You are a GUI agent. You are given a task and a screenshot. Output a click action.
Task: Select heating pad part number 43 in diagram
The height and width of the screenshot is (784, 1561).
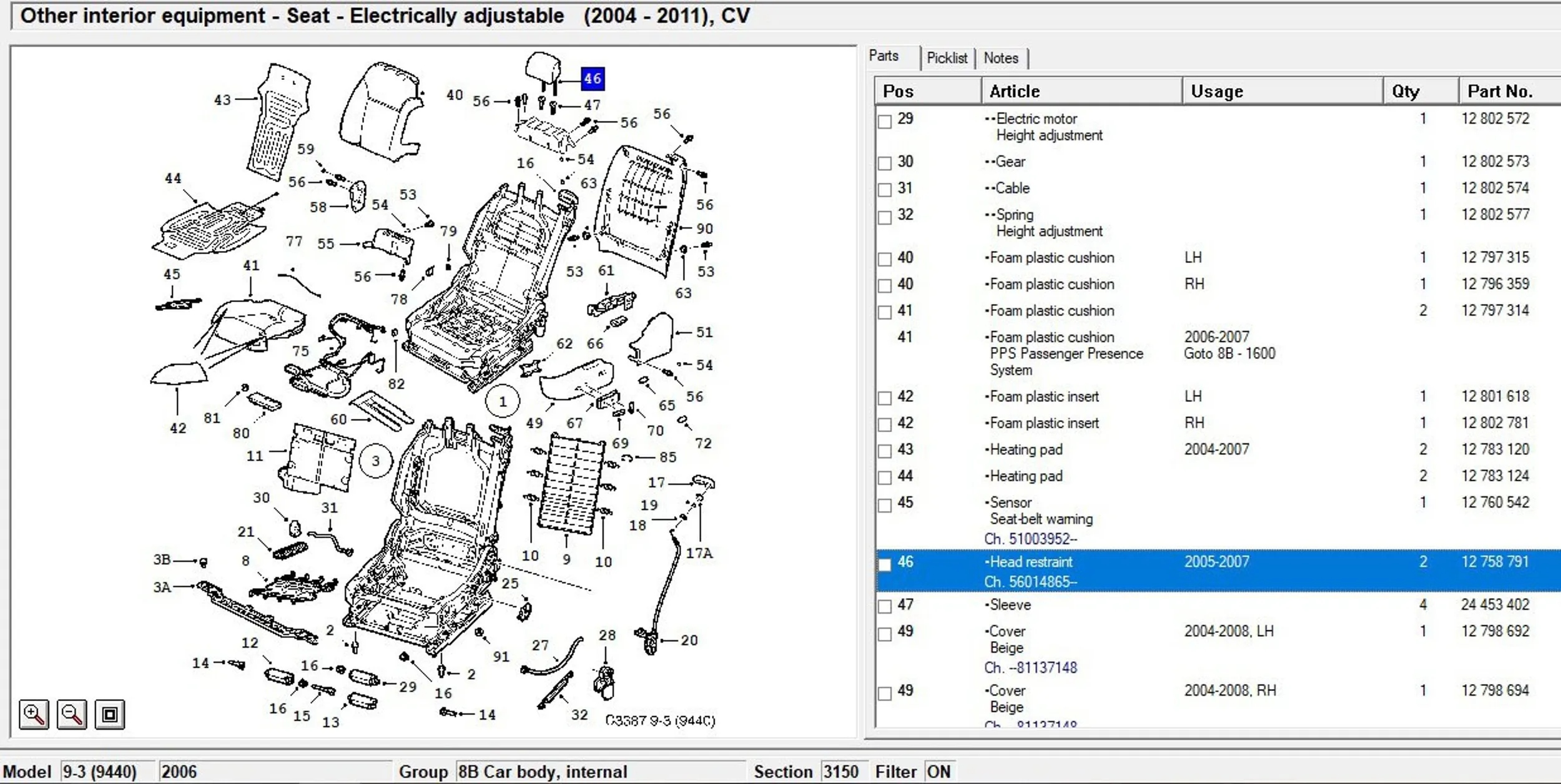tap(222, 100)
